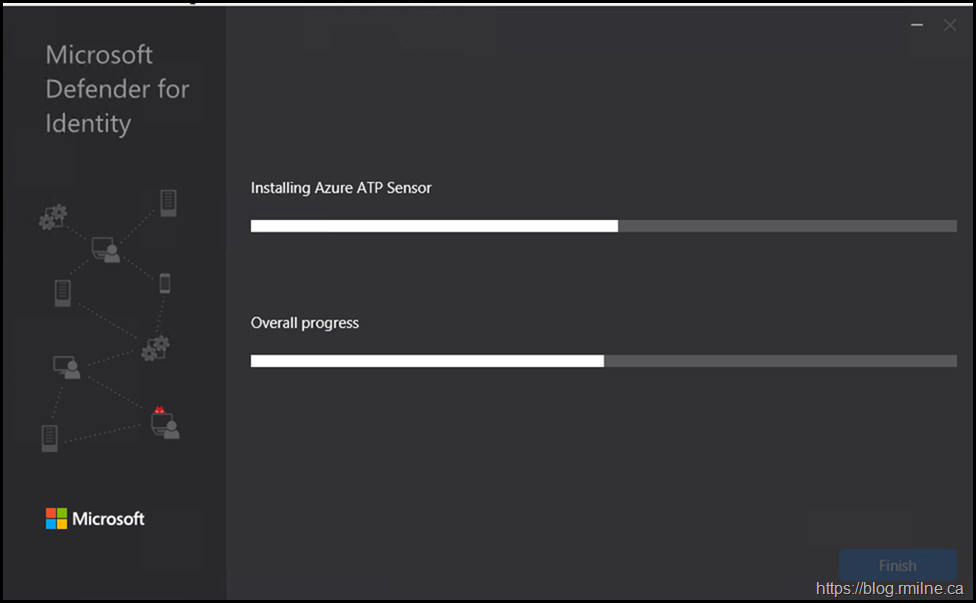Click the Installing Azure ATP Sensor label
This screenshot has width=976, height=603.
coord(341,187)
